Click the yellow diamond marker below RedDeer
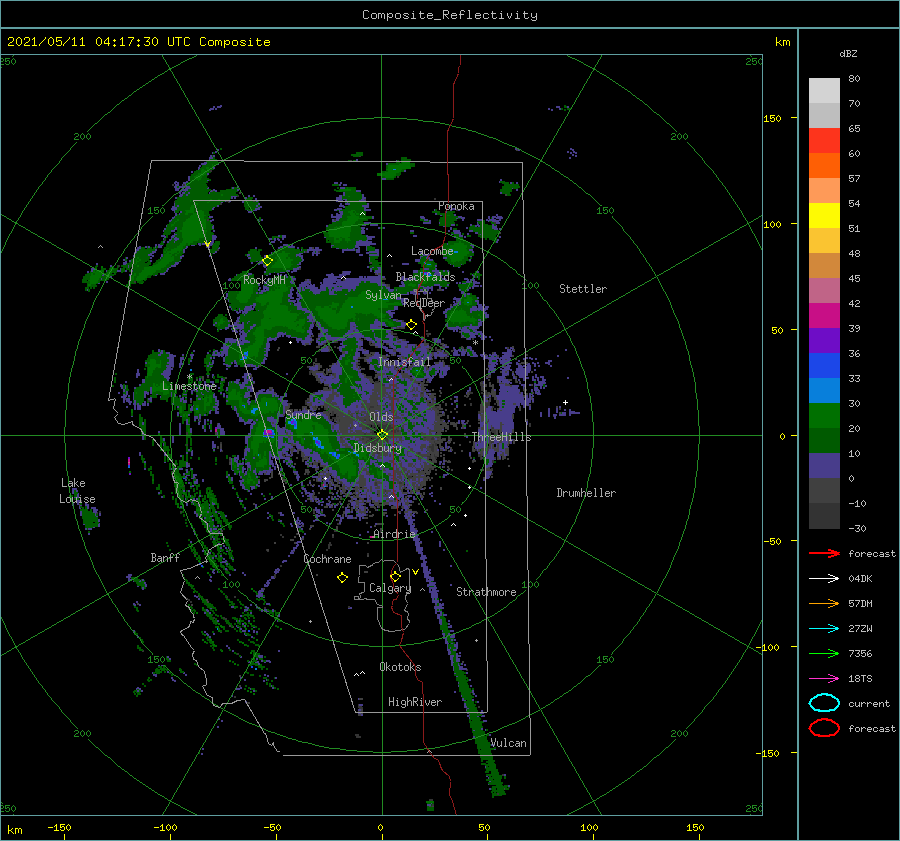Image resolution: width=900 pixels, height=841 pixels. coord(412,325)
